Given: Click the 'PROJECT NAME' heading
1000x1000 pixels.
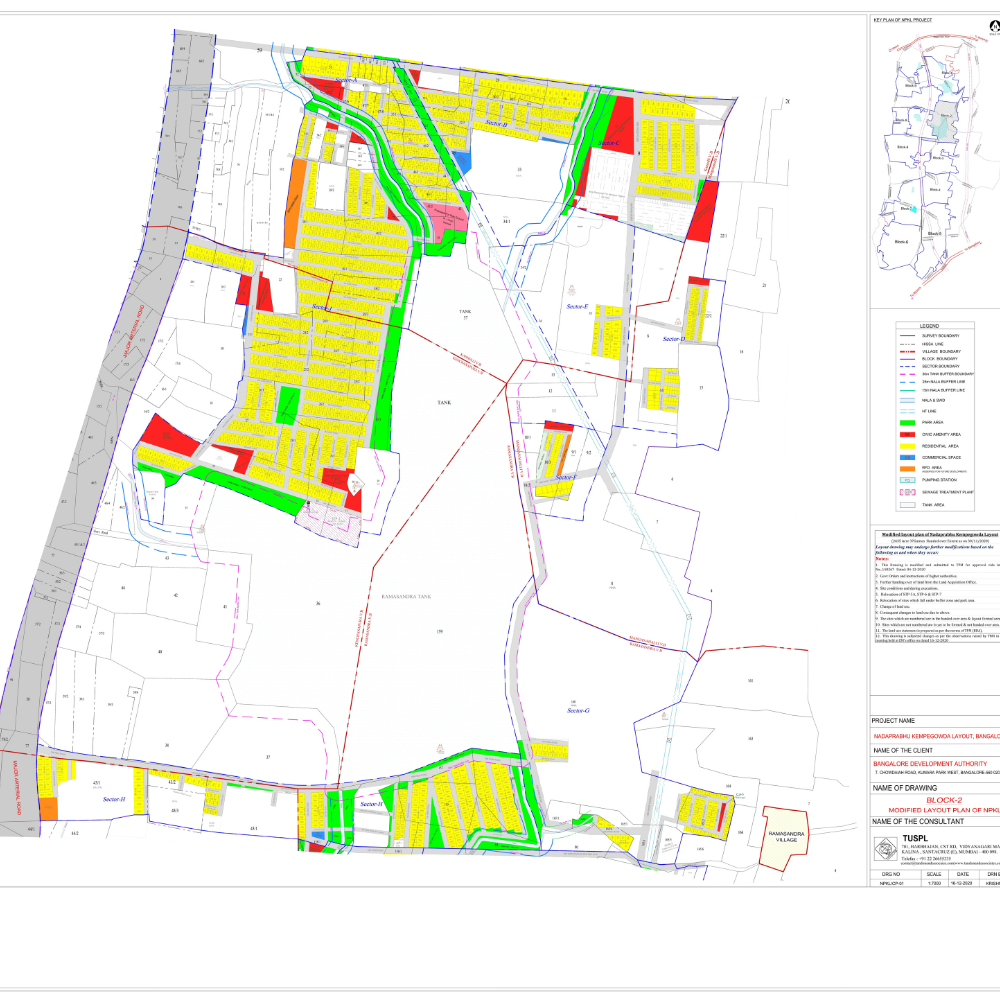Looking at the screenshot, I should (893, 721).
